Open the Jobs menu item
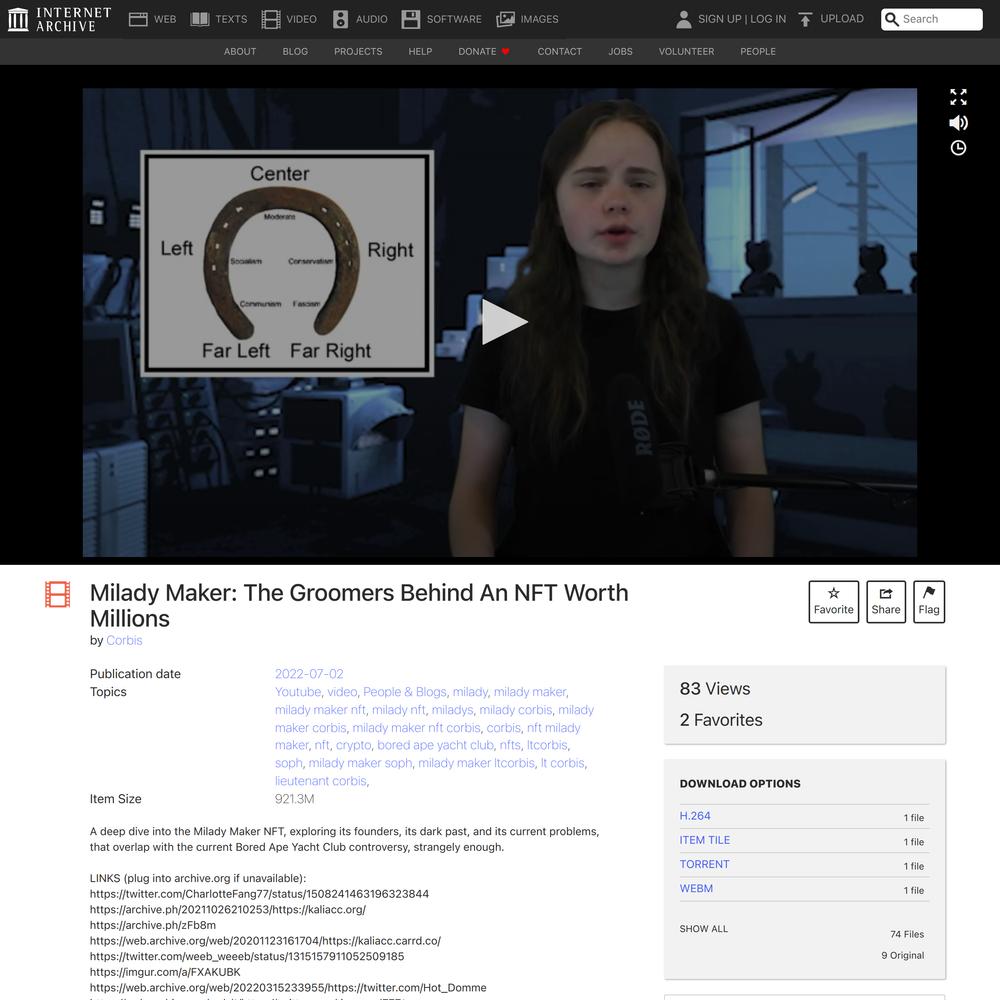Image resolution: width=1000 pixels, height=1000 pixels. click(621, 52)
